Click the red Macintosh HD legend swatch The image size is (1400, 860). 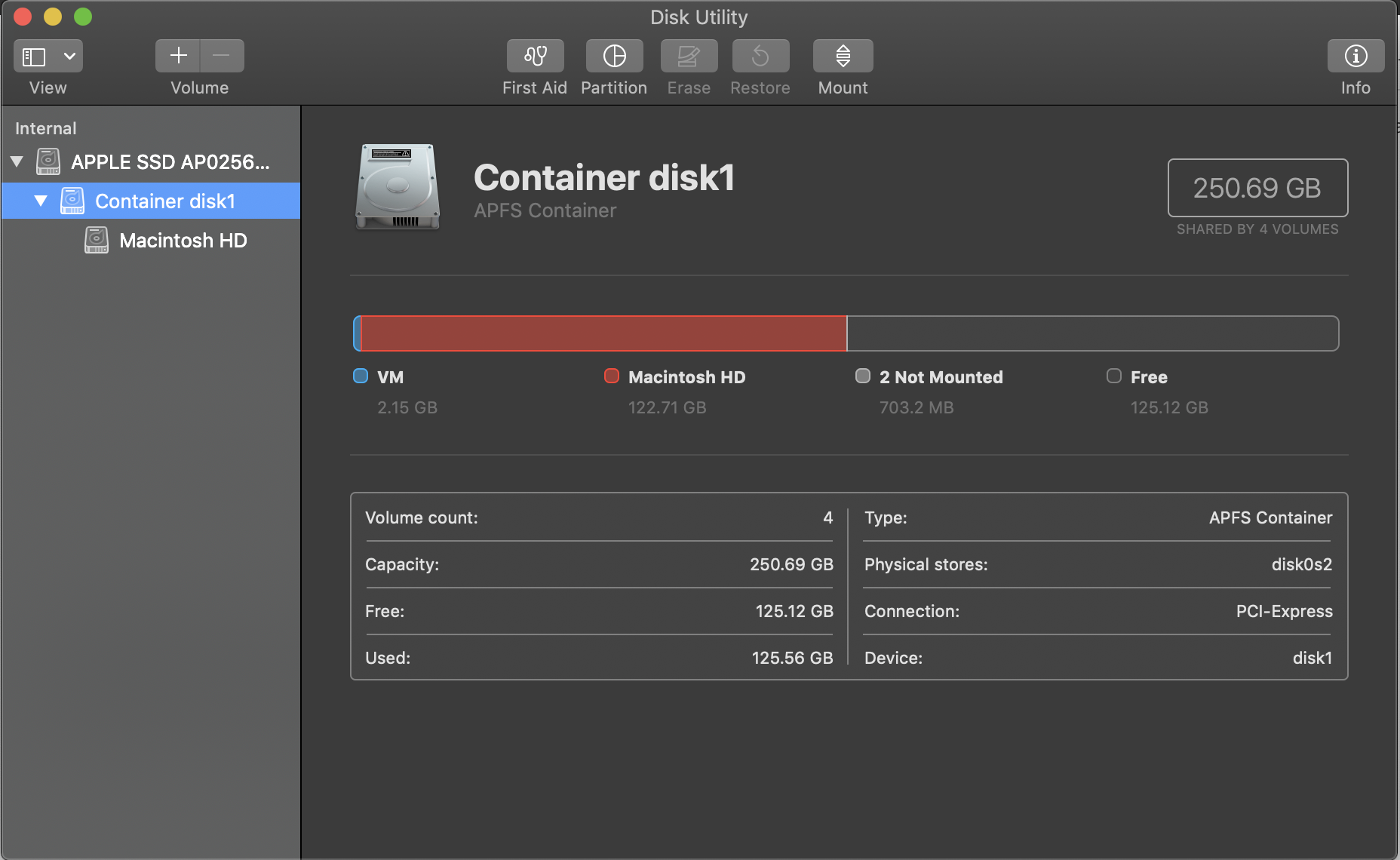[x=612, y=376]
